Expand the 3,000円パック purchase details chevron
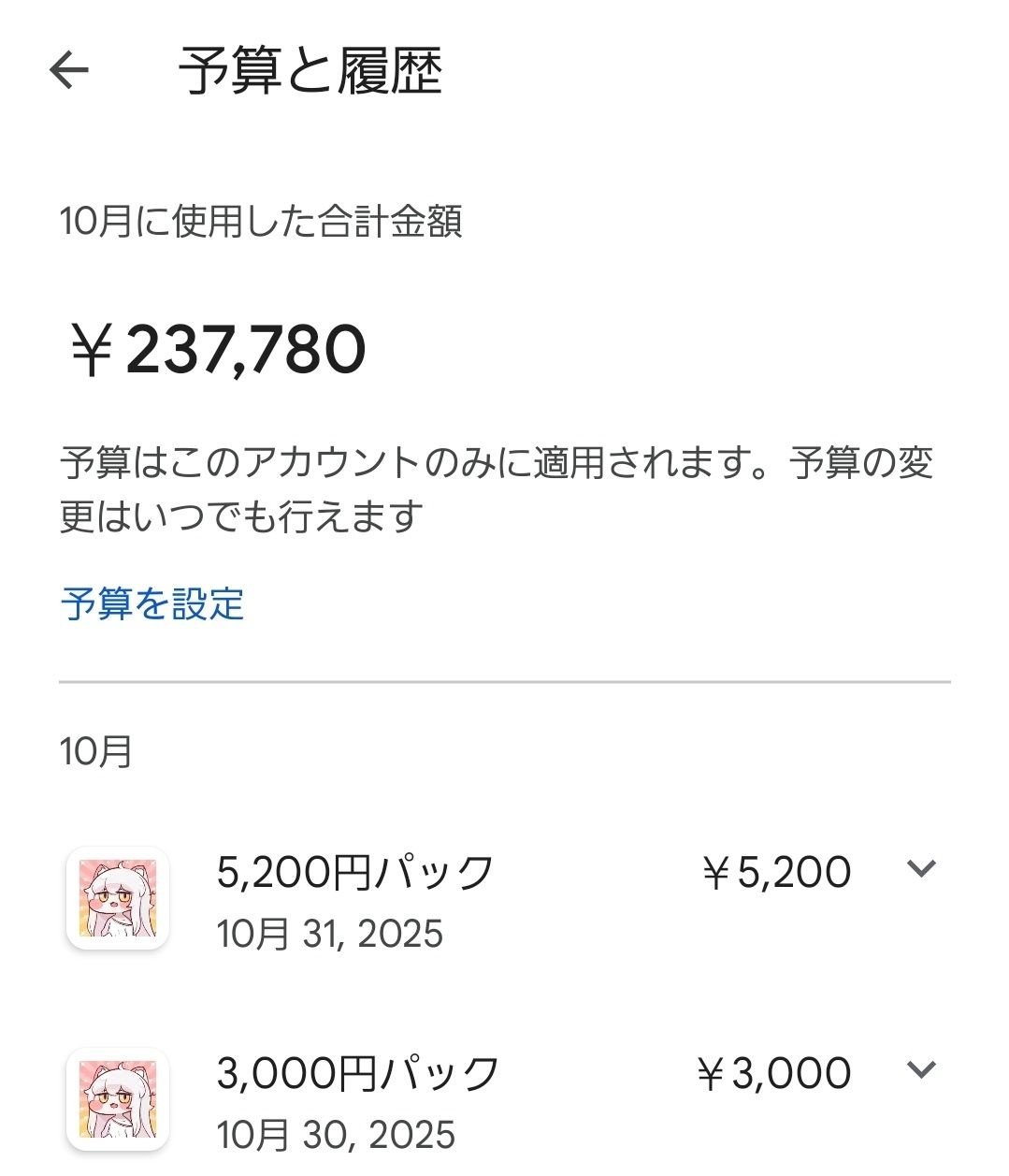Image resolution: width=1009 pixels, height=1176 pixels. (x=921, y=1069)
